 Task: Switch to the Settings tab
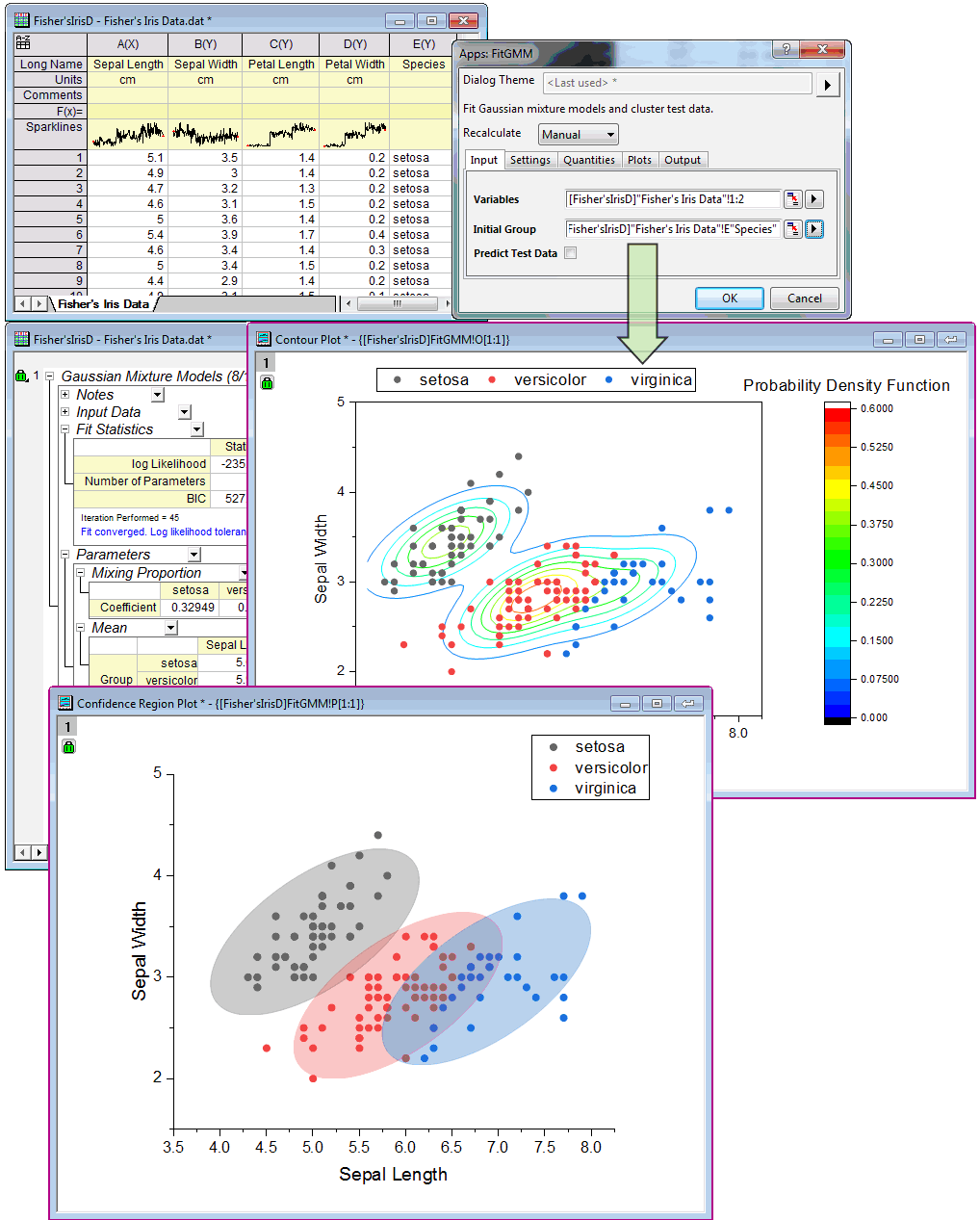530,160
